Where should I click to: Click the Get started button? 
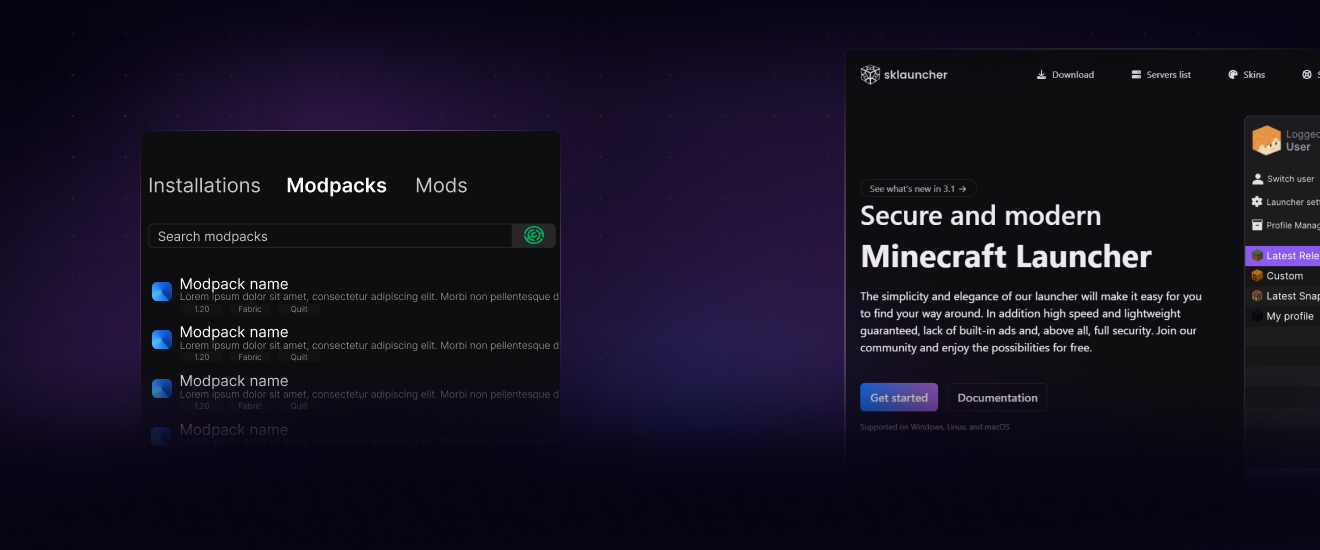[x=899, y=398]
